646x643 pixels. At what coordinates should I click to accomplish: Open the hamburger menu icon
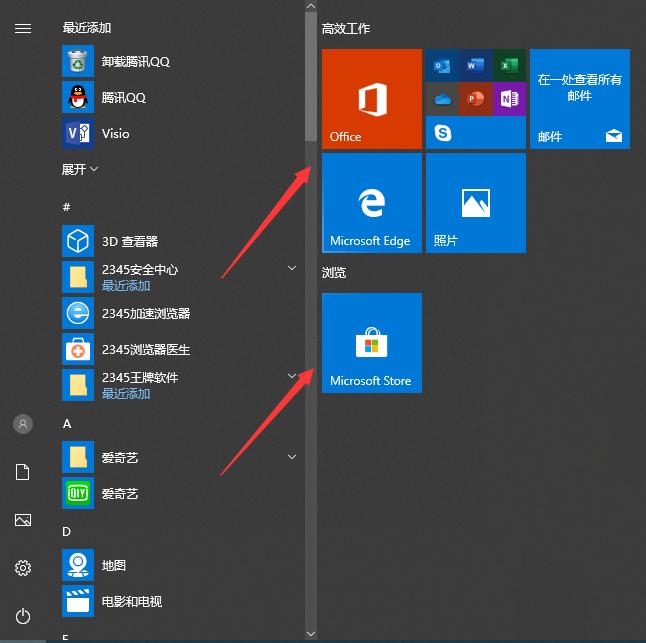(x=23, y=28)
